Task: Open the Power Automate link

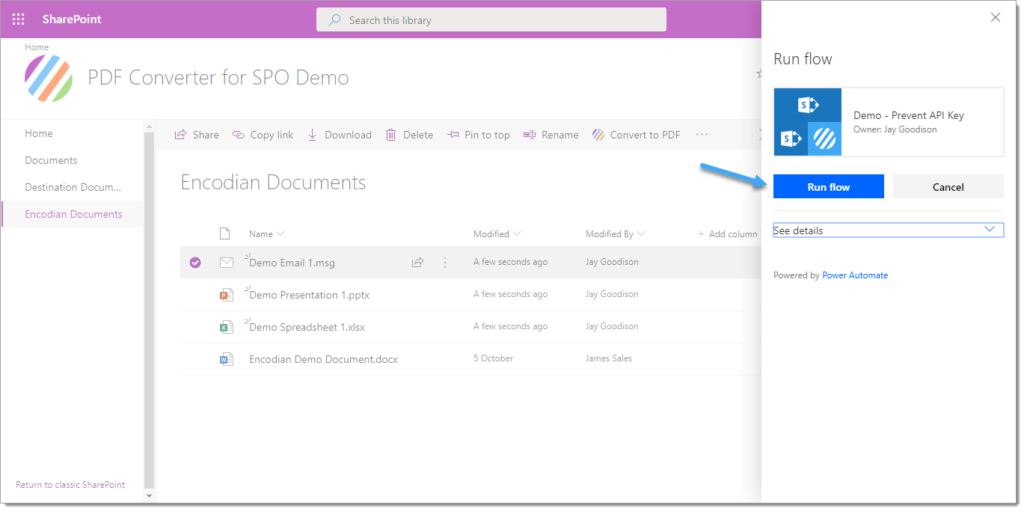Action: (x=855, y=276)
